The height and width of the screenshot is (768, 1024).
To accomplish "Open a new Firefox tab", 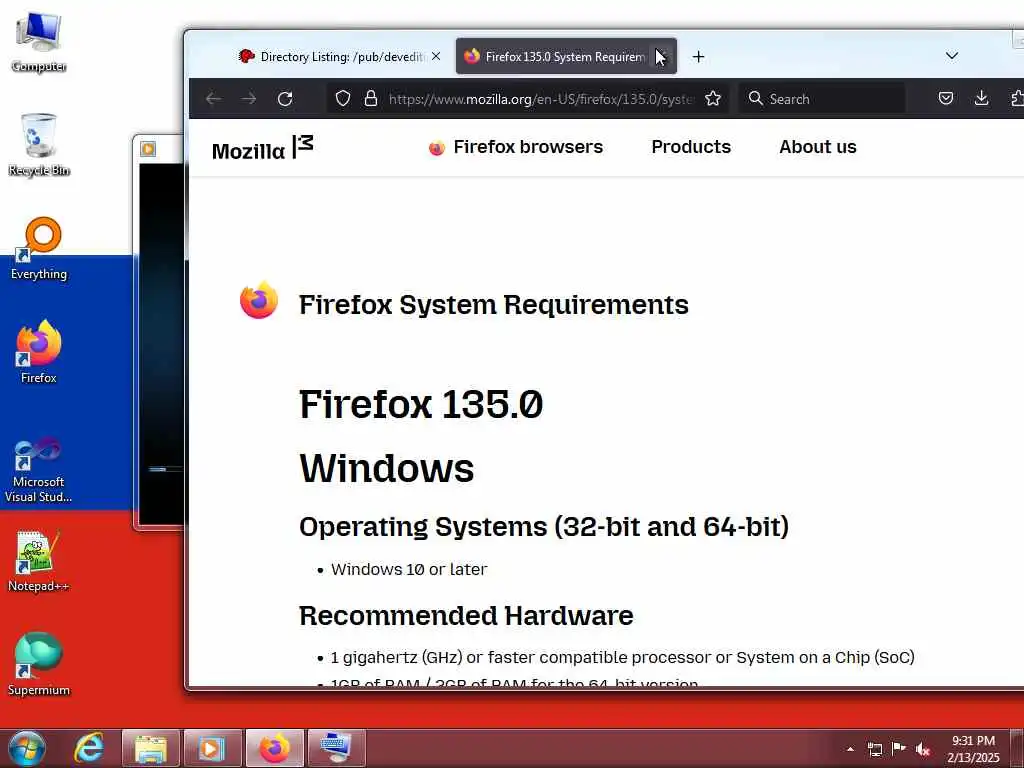I will 698,57.
